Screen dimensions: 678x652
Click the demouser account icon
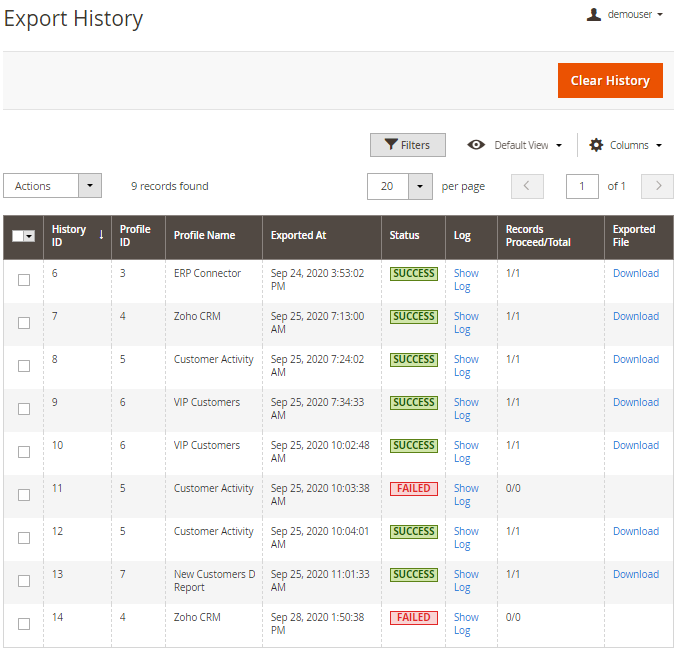(594, 15)
